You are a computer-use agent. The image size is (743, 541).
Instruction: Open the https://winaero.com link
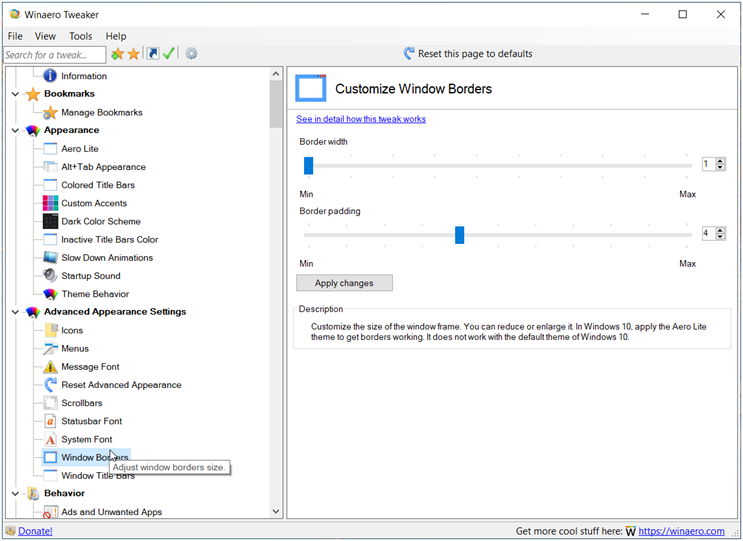681,531
